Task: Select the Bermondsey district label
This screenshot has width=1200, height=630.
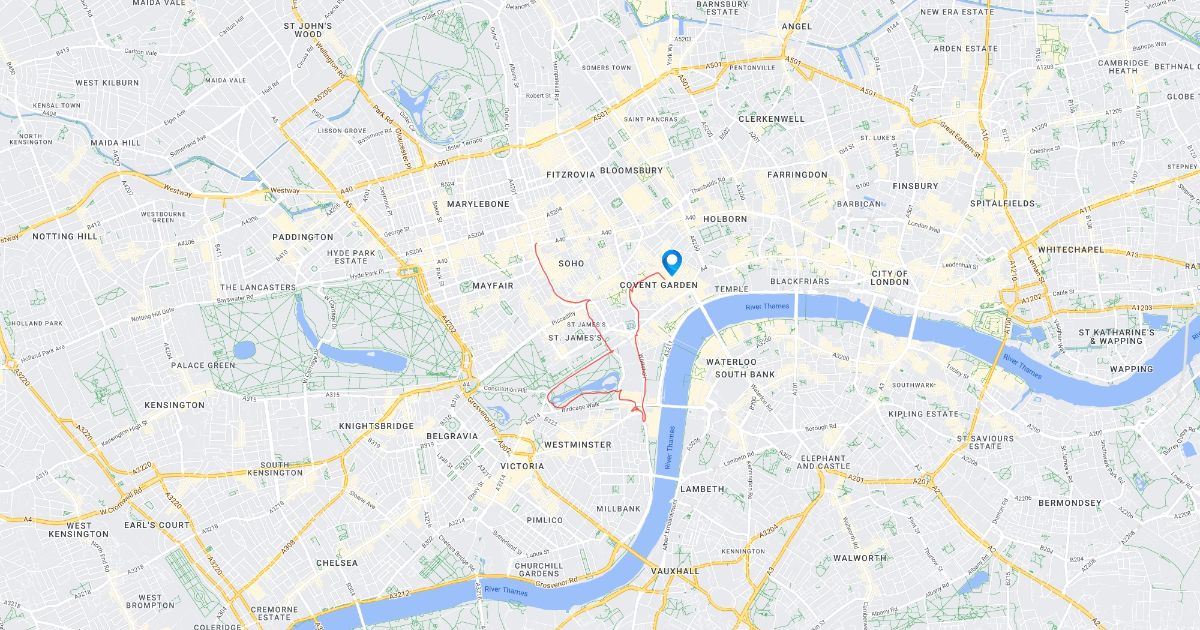Action: (x=1071, y=502)
